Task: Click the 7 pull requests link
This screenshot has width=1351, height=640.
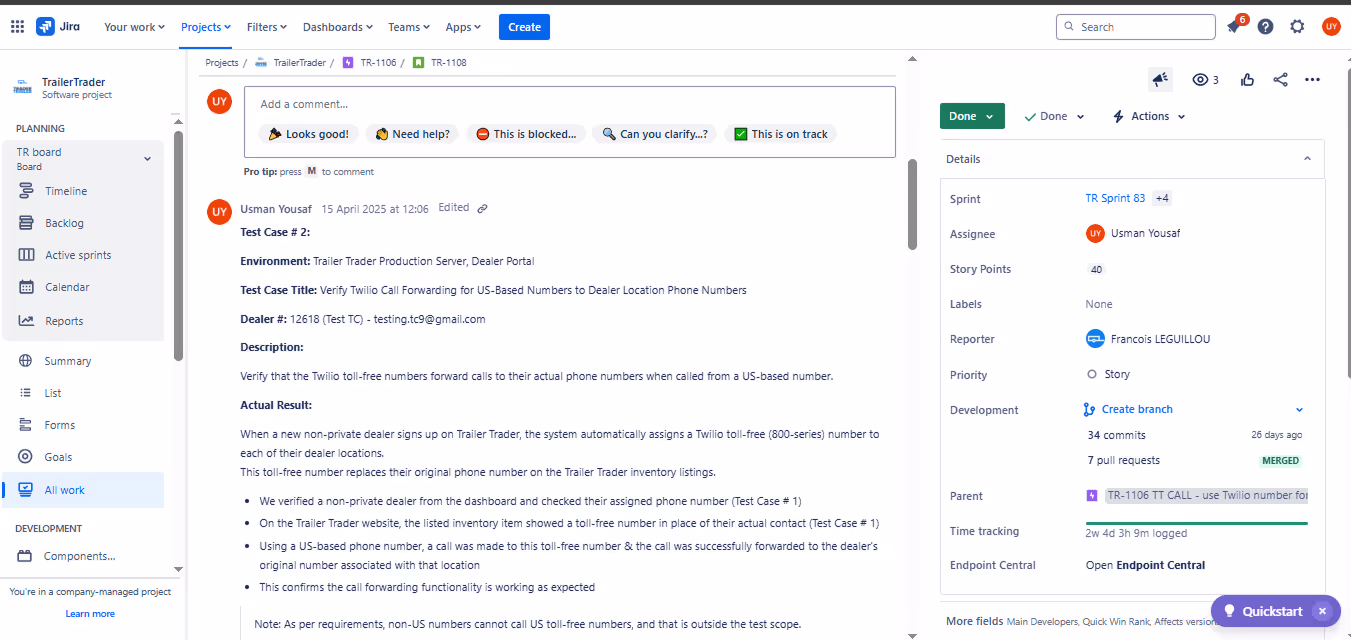Action: pyautogui.click(x=1124, y=461)
